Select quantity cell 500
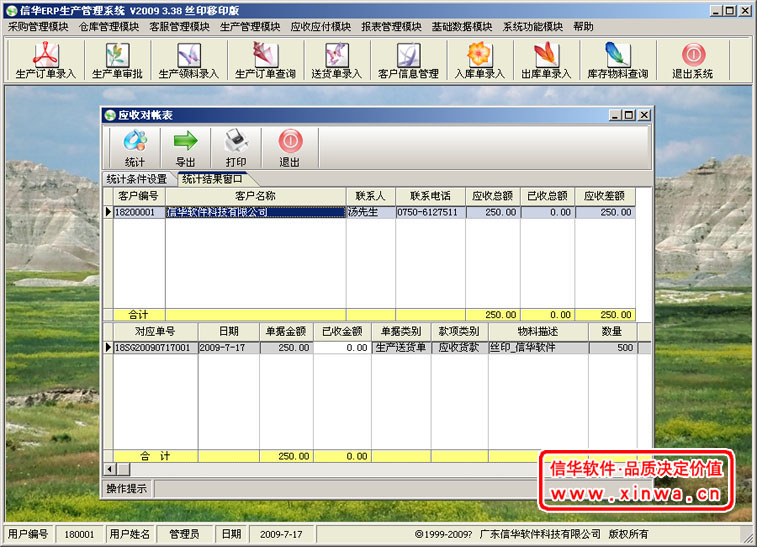Screen dimensions: 757x547 coord(612,348)
